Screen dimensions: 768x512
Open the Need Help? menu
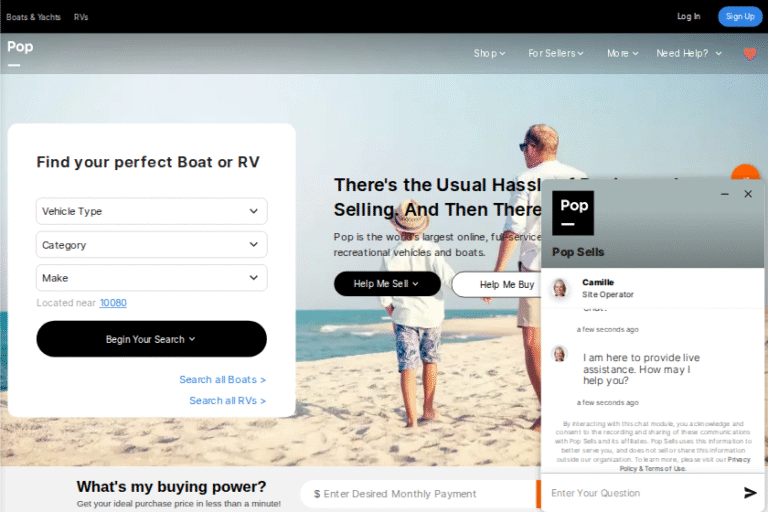688,54
